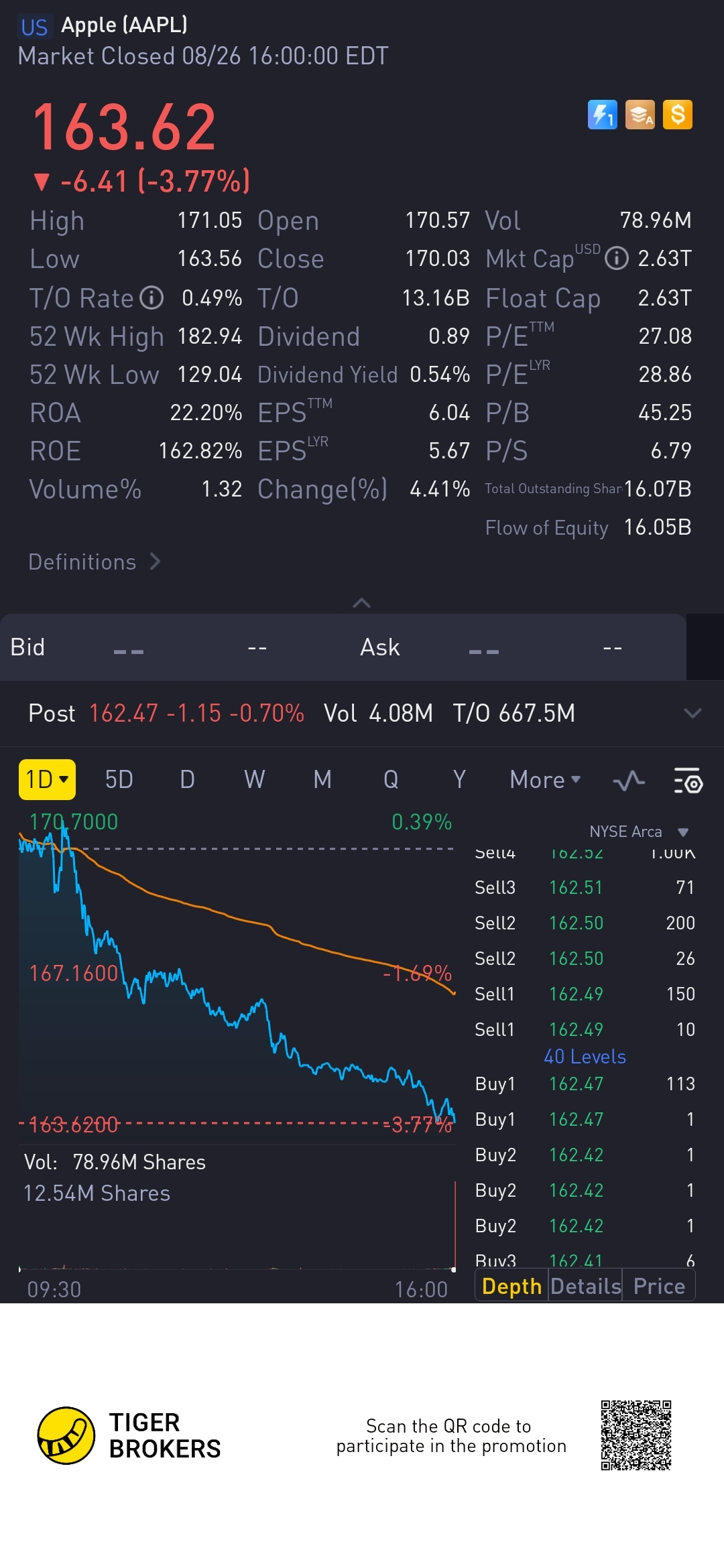The image size is (724, 1568).
Task: Switch chart to M monthly
Action: click(x=322, y=779)
